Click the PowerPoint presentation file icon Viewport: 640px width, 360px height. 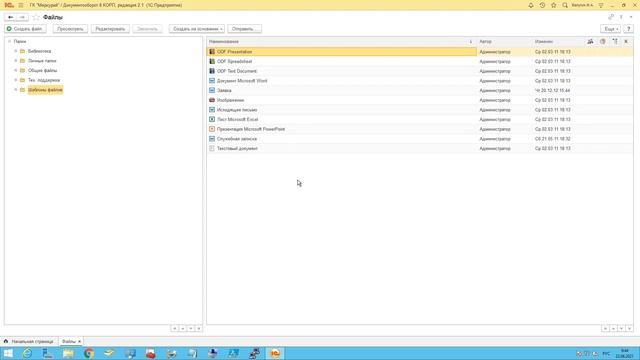pyautogui.click(x=212, y=129)
